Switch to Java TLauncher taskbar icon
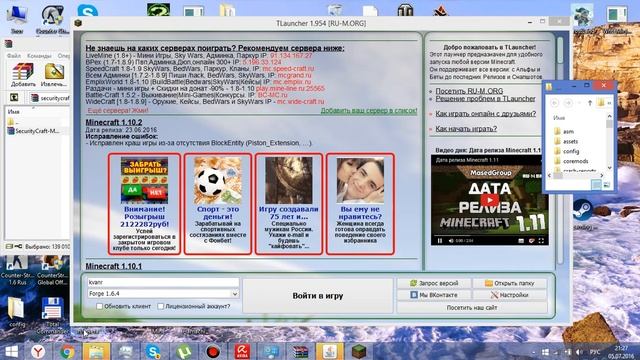The image size is (640, 360). pyautogui.click(x=329, y=351)
